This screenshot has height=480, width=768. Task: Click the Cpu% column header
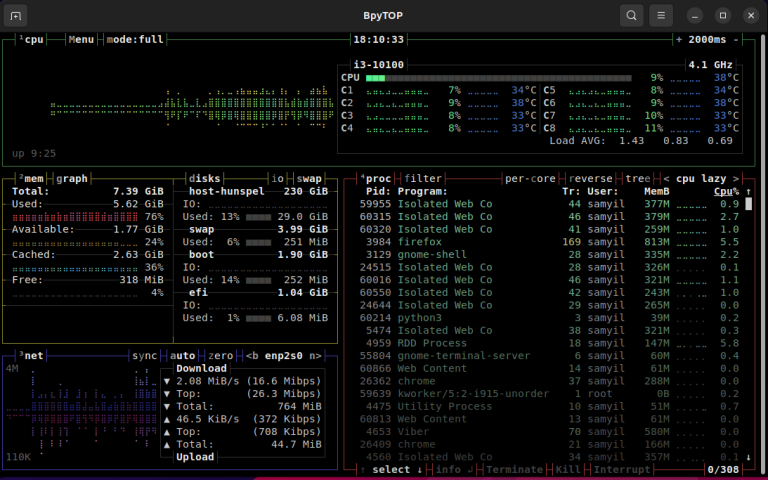(726, 192)
